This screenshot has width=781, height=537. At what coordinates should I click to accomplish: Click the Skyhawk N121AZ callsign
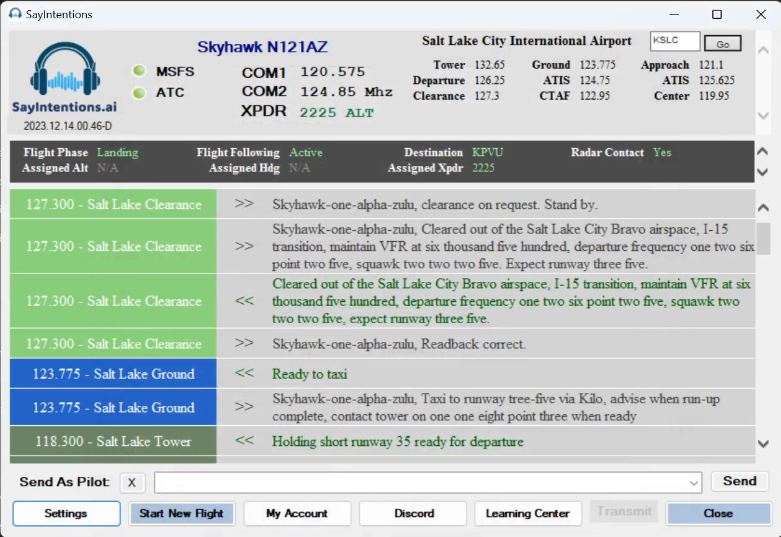(x=262, y=47)
